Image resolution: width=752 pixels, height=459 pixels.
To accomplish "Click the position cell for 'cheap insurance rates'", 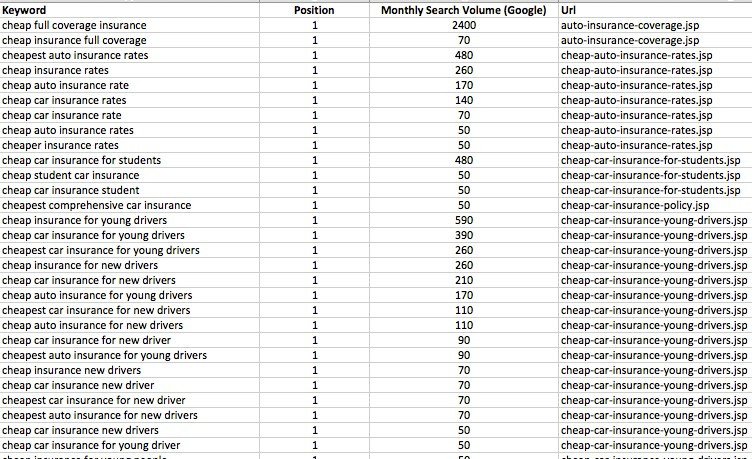I will (x=314, y=70).
